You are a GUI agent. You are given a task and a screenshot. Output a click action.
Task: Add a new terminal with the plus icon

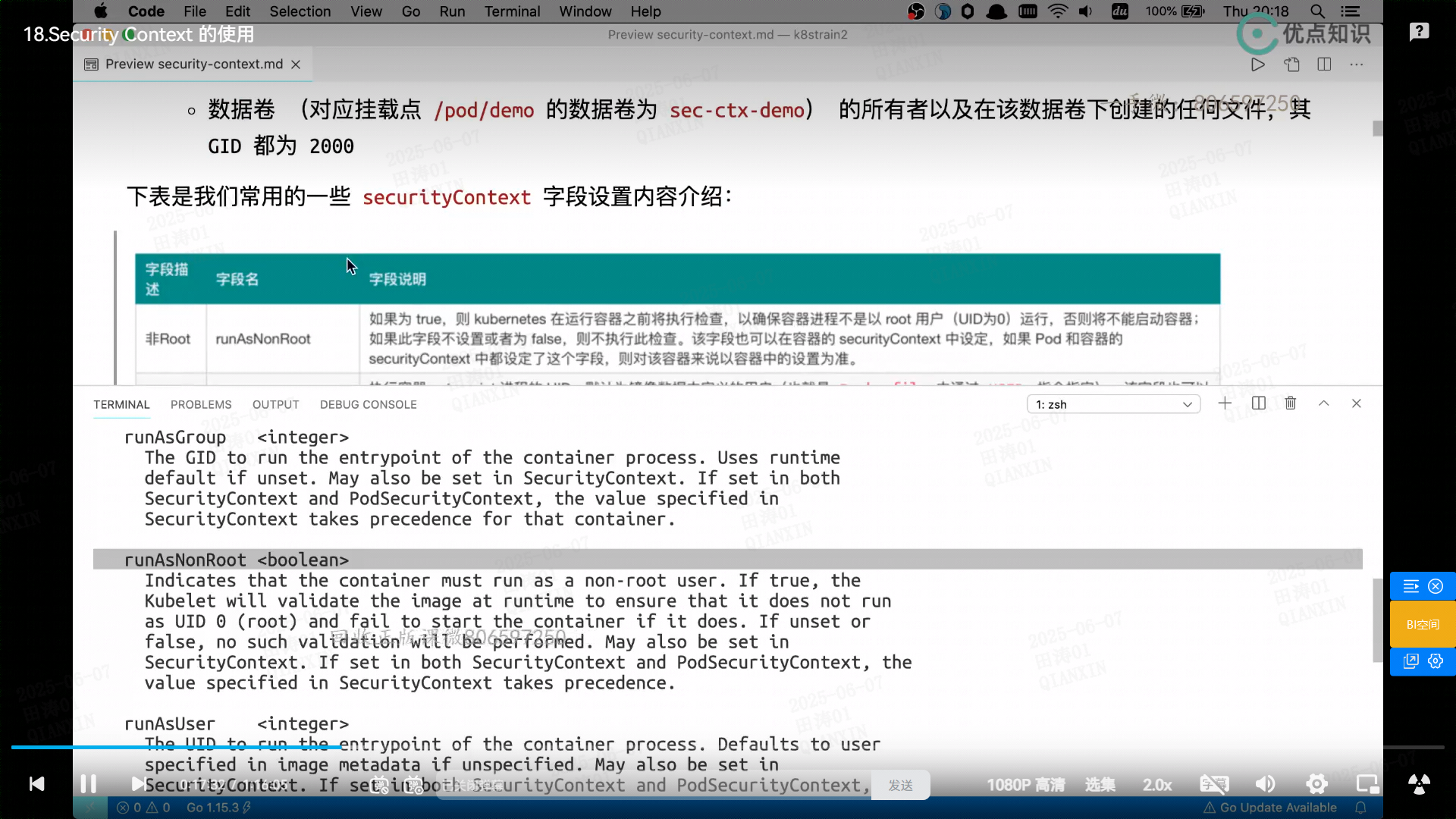pyautogui.click(x=1225, y=403)
